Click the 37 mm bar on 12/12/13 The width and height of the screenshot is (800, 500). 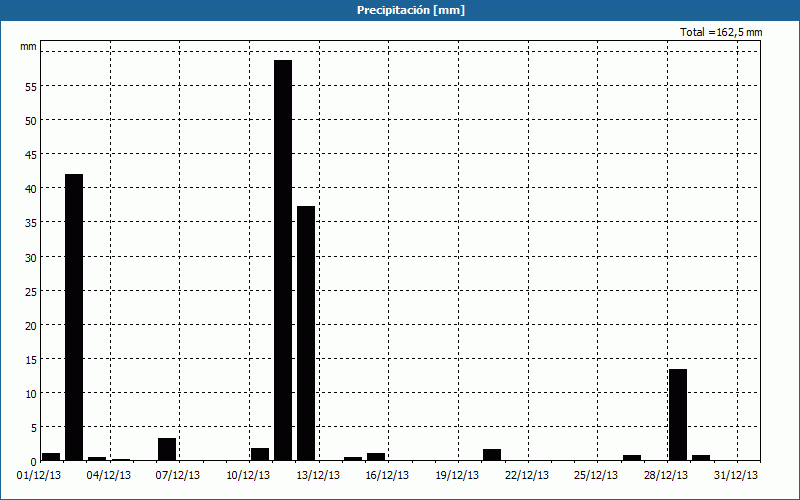coord(306,333)
